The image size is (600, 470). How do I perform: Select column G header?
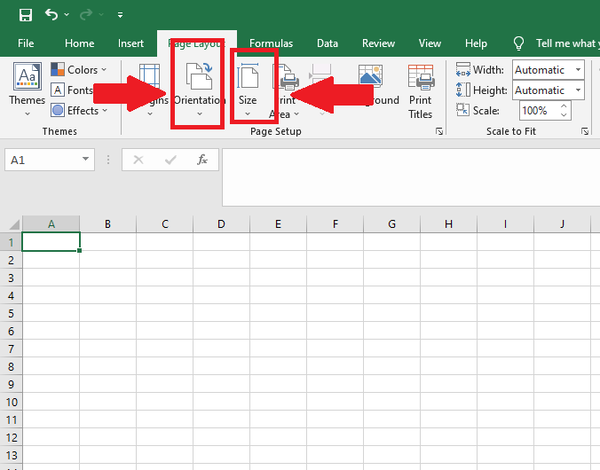[391, 224]
